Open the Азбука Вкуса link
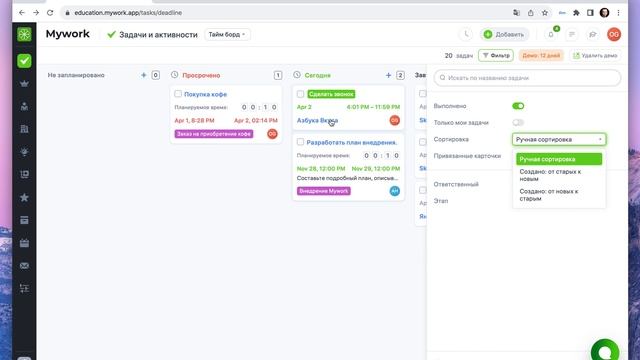 click(x=317, y=120)
